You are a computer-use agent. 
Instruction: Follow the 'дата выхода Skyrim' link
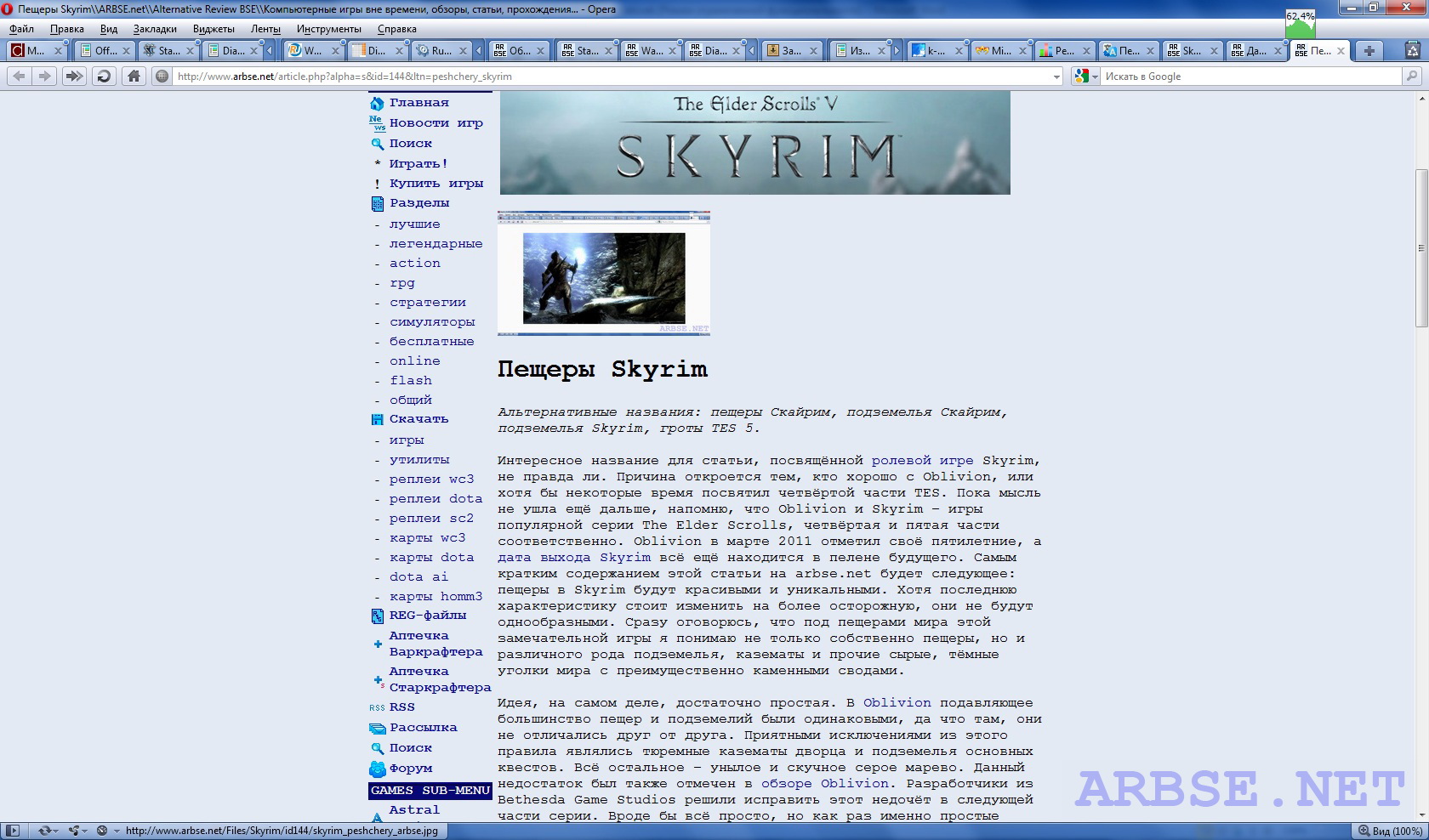pyautogui.click(x=574, y=558)
